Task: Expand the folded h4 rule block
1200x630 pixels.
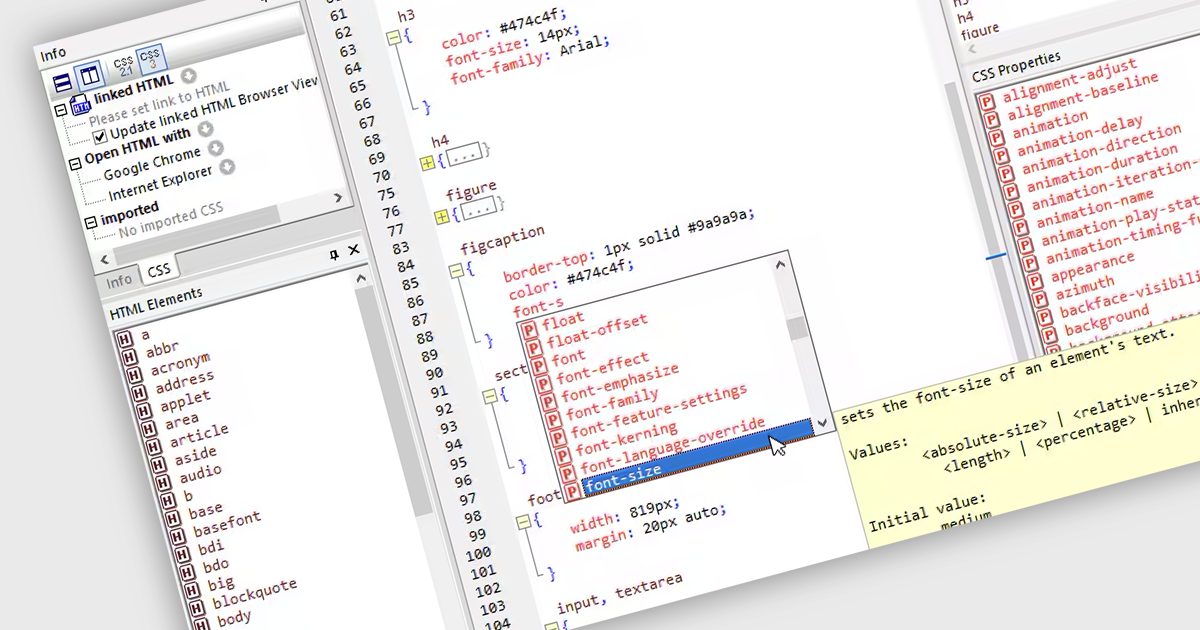Action: [x=427, y=161]
